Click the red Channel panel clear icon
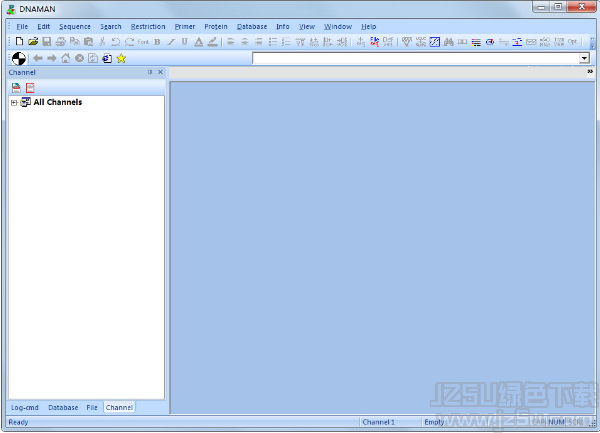The image size is (600, 433). (x=30, y=88)
